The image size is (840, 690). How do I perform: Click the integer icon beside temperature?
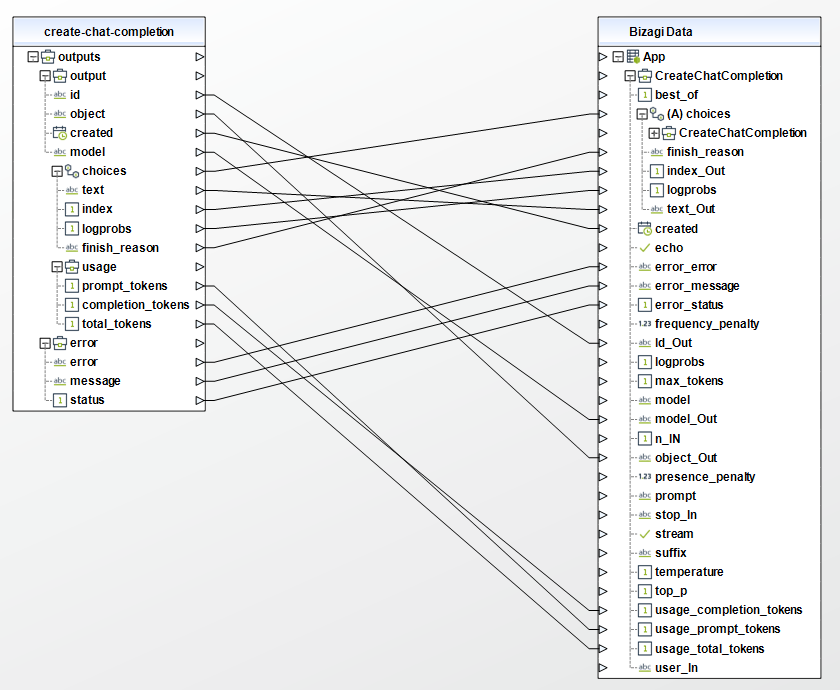644,572
